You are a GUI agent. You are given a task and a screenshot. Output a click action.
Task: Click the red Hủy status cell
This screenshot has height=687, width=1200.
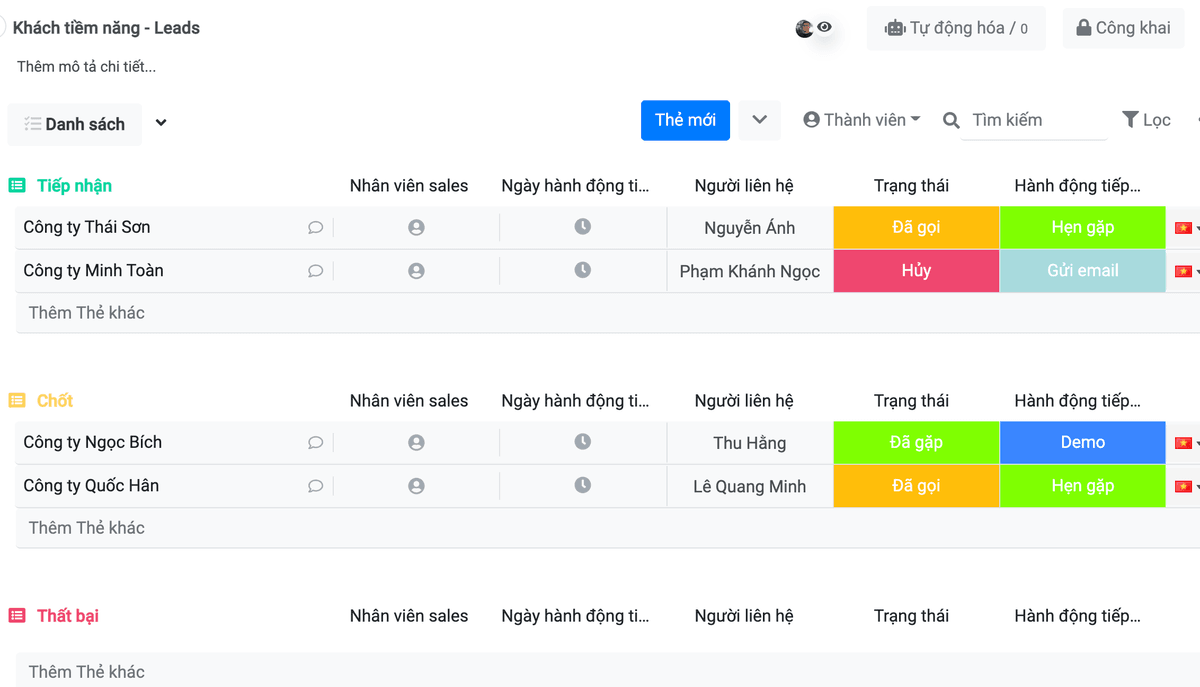point(916,271)
